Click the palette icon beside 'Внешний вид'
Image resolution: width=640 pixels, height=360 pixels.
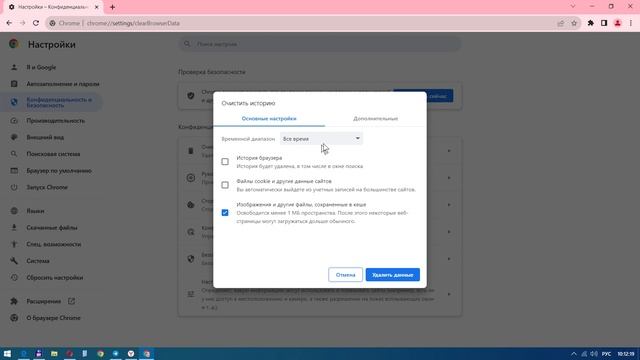(14, 138)
